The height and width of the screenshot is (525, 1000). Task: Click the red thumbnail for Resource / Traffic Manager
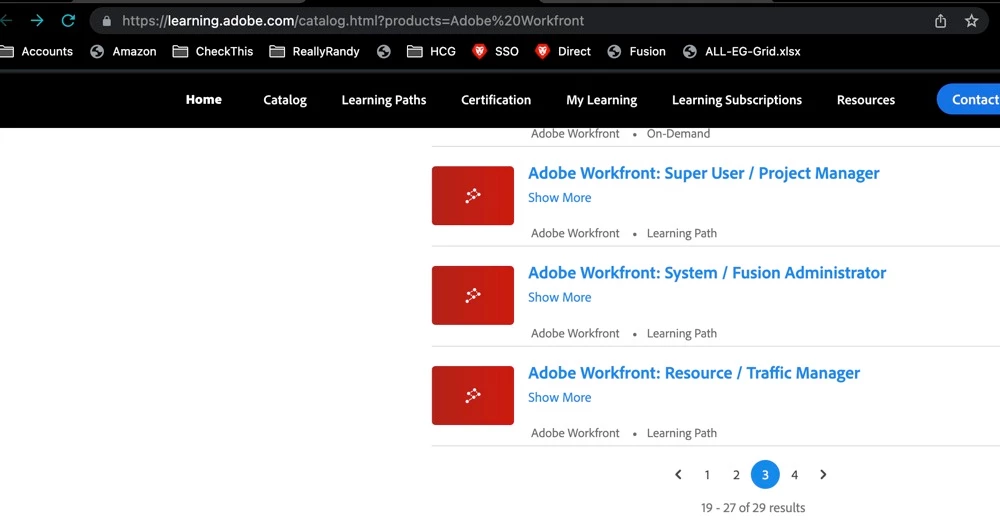click(x=473, y=396)
